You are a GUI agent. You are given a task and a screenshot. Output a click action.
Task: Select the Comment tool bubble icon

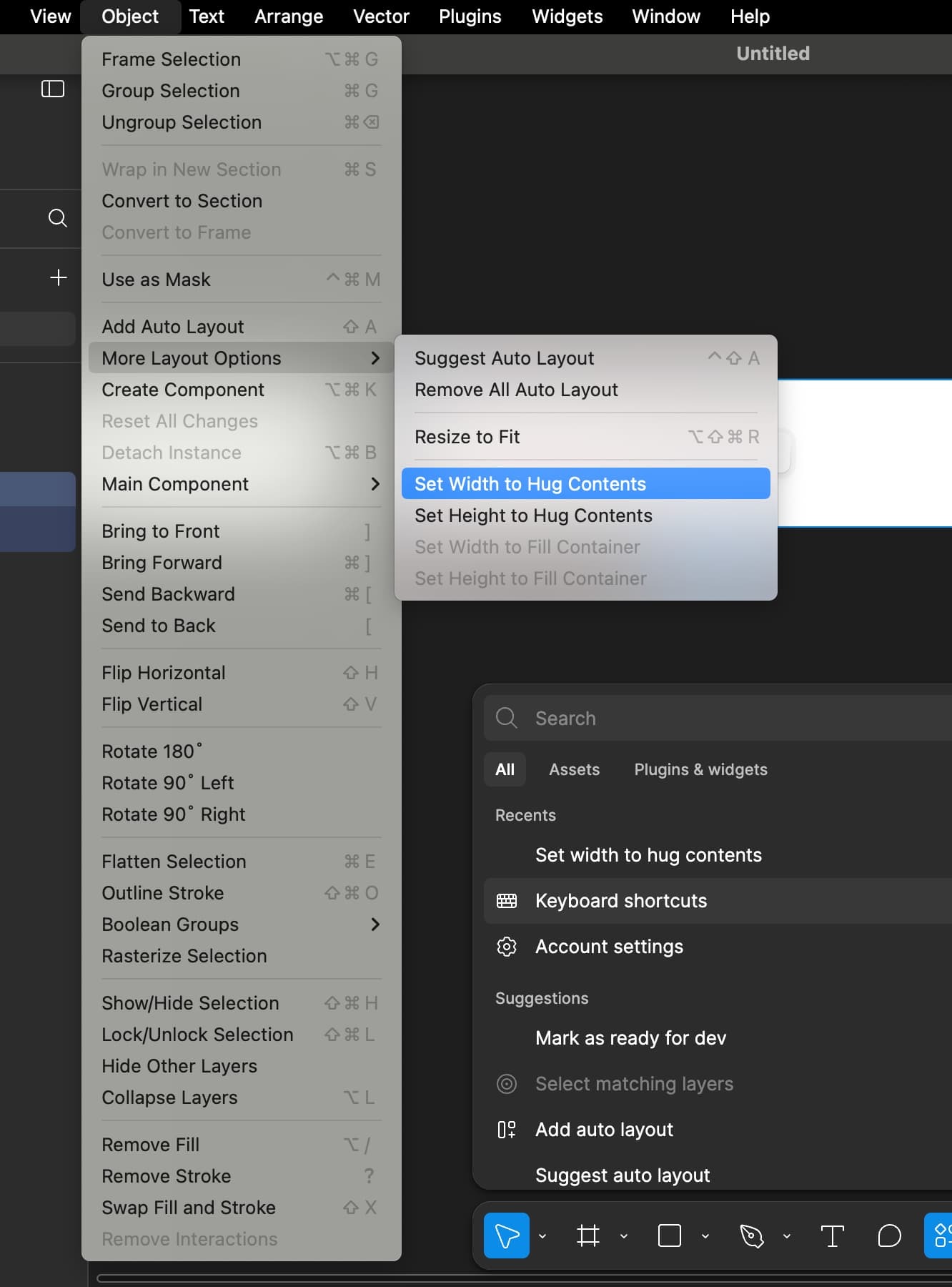click(x=889, y=1236)
